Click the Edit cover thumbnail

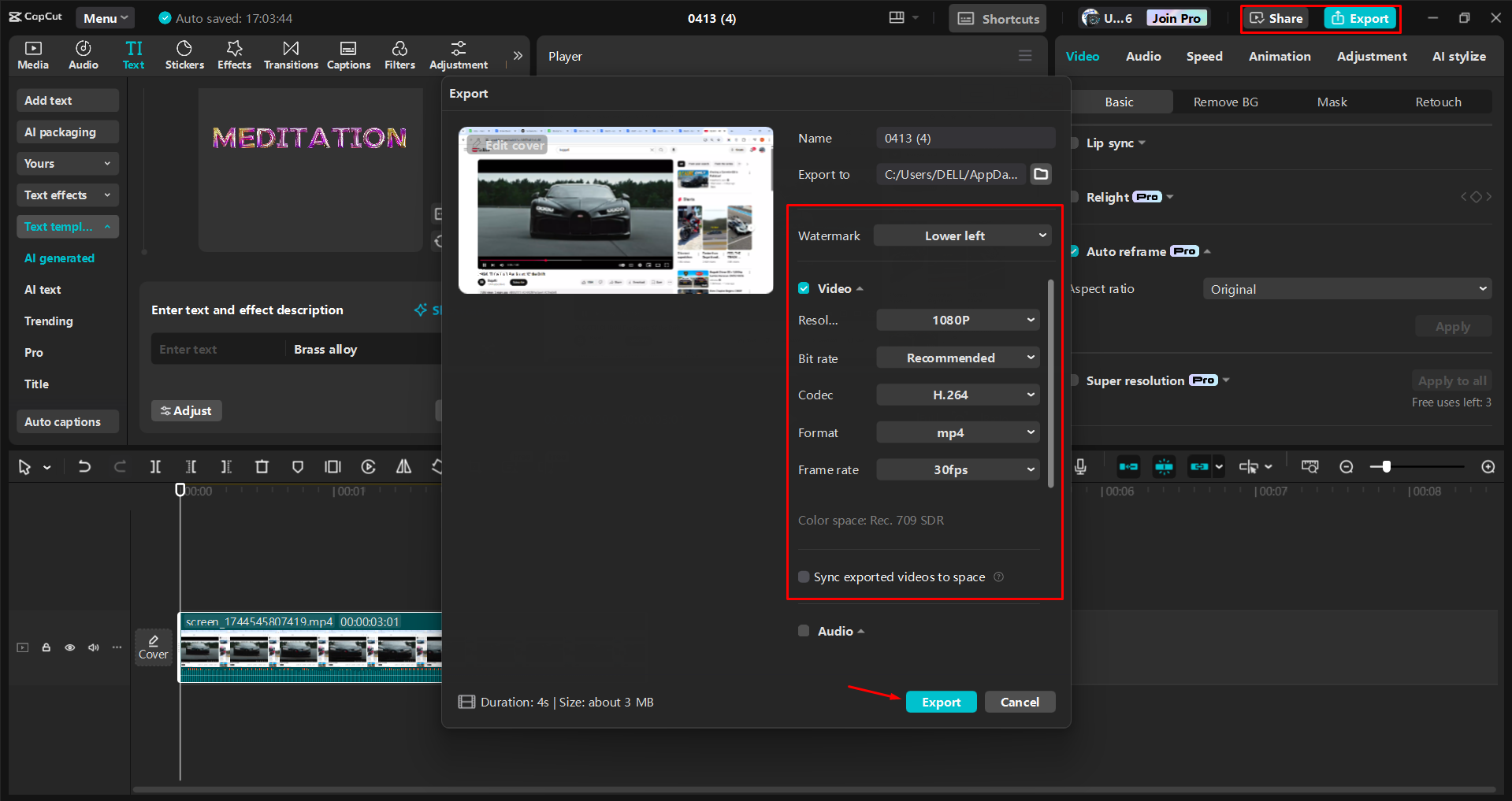coord(507,145)
